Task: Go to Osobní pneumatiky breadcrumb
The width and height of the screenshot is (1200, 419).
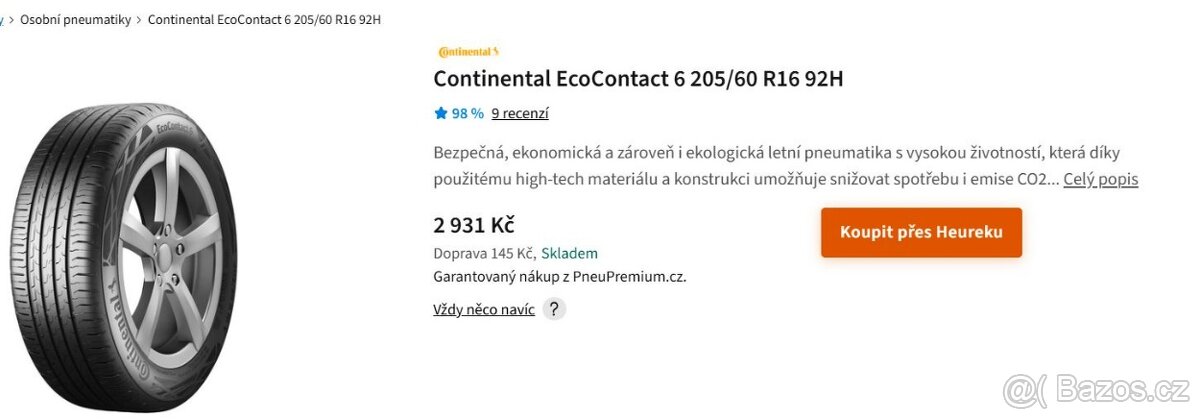Action: [x=75, y=20]
